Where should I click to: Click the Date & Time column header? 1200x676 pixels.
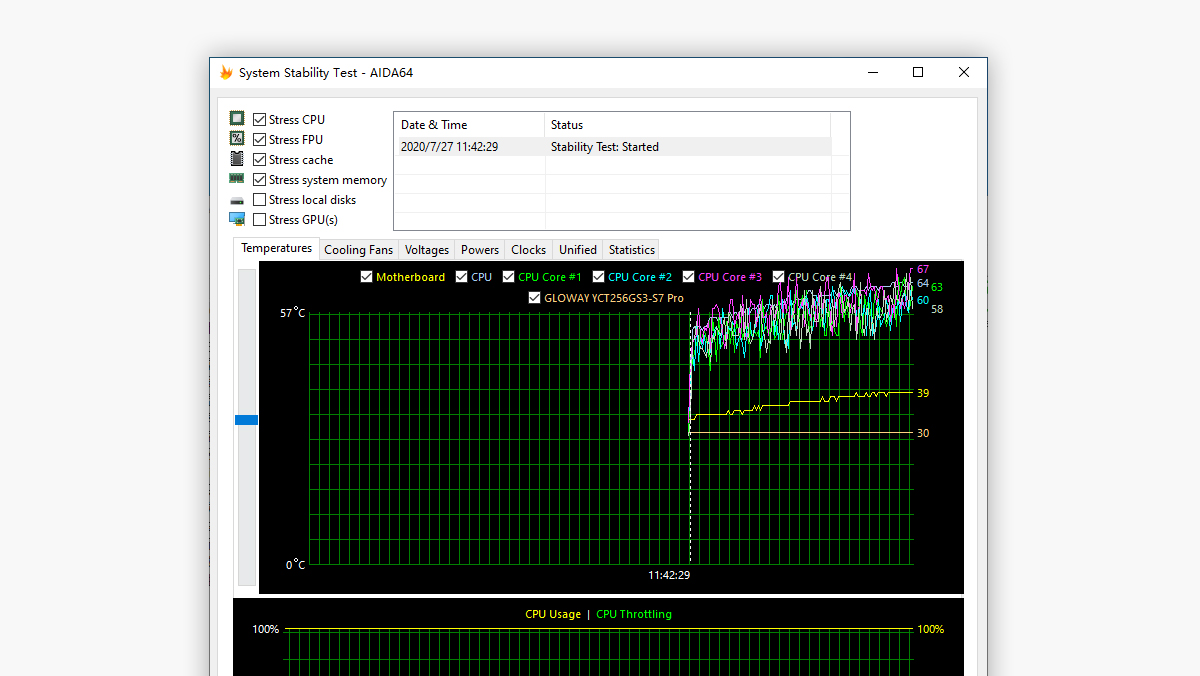point(434,125)
